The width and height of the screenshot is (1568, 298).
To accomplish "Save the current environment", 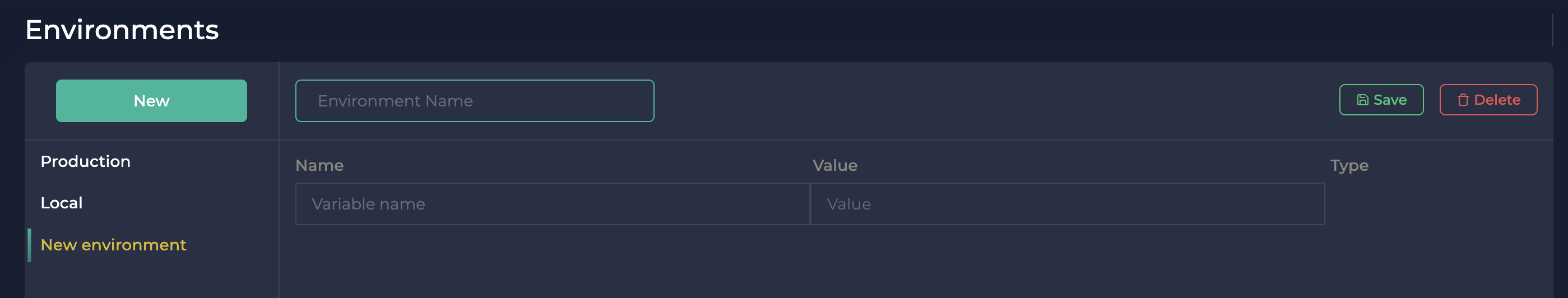I will pos(1380,100).
